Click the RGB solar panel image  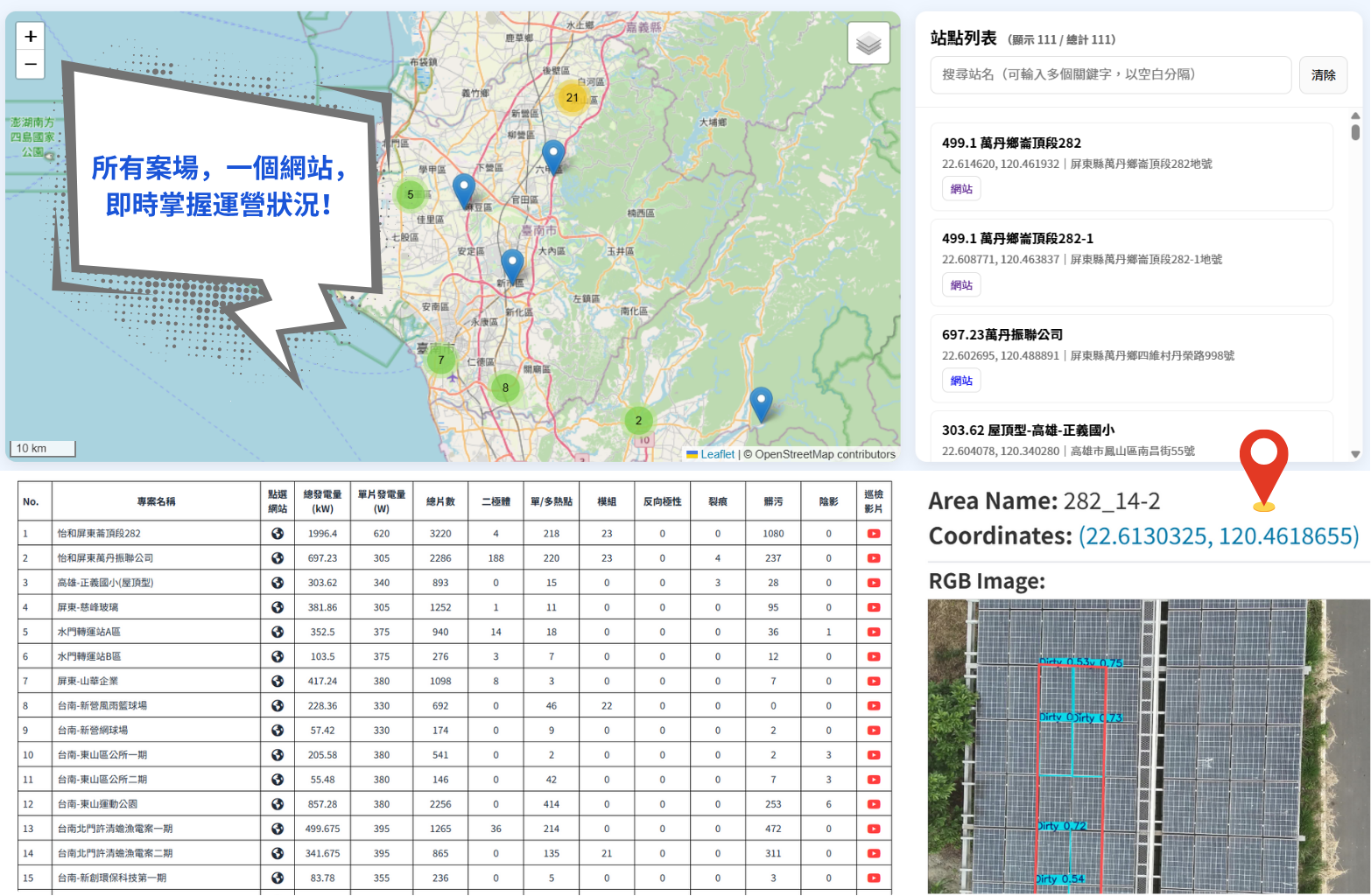pos(1148,745)
